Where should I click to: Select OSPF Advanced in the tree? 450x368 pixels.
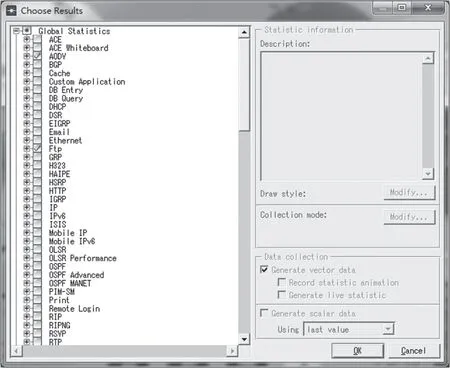point(76,275)
